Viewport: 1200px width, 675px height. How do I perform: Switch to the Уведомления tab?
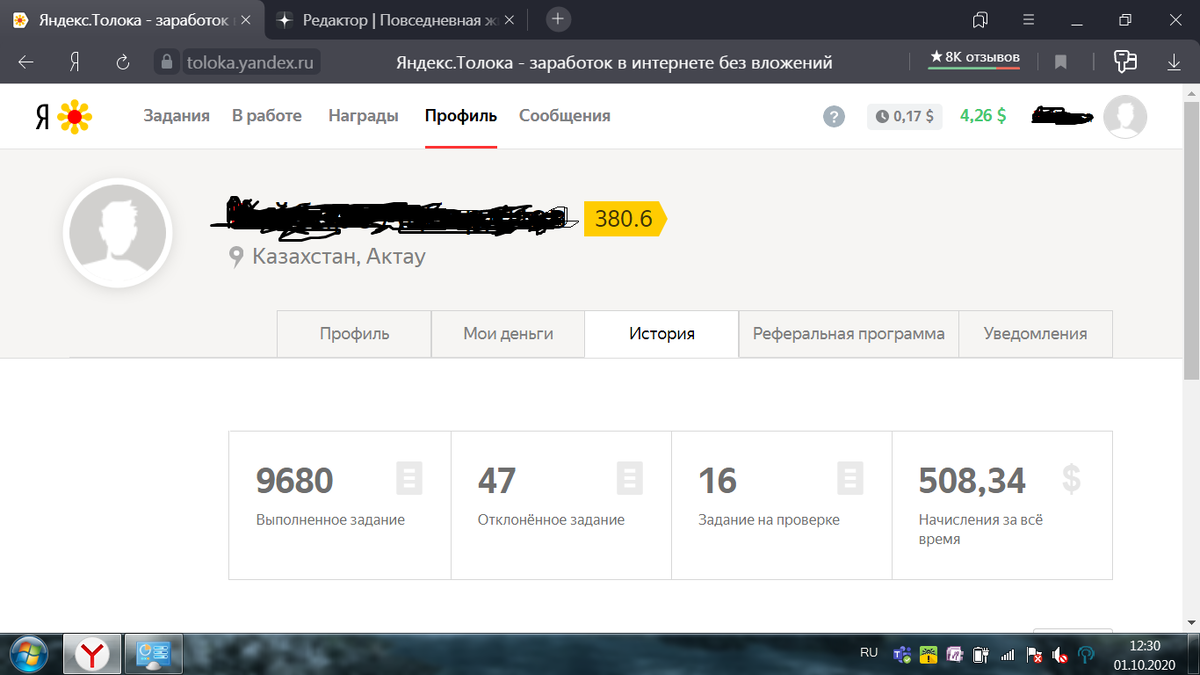click(x=1035, y=334)
